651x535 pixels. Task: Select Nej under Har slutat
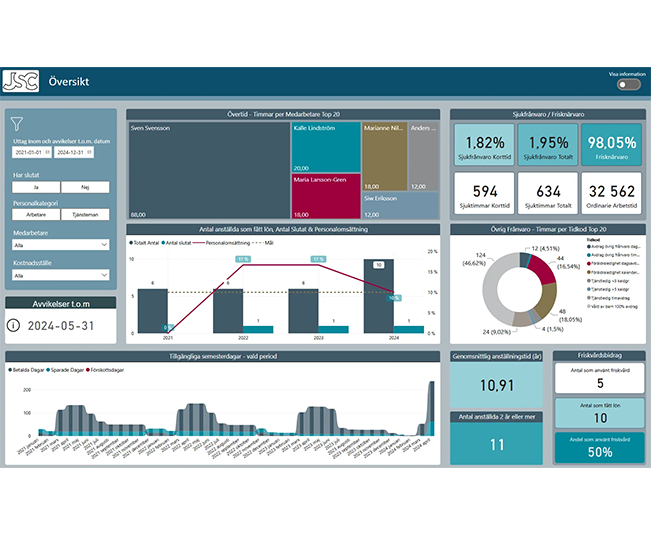pos(85,187)
